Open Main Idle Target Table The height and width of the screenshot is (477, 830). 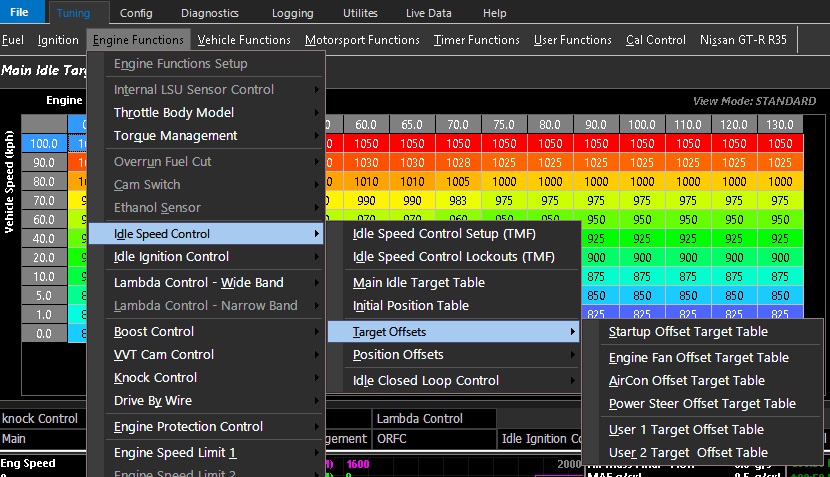[x=418, y=283]
